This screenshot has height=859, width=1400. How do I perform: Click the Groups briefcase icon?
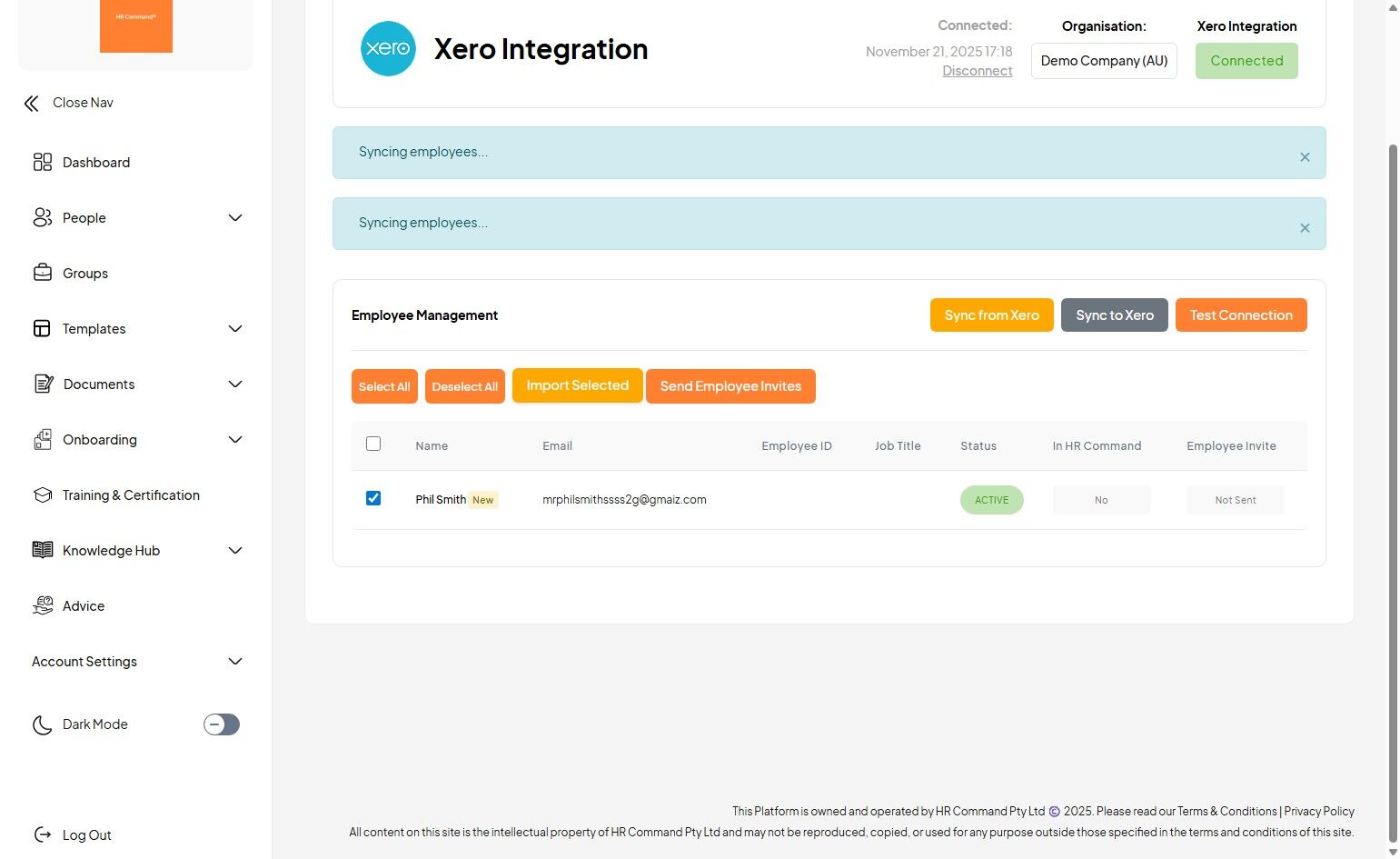tap(43, 273)
